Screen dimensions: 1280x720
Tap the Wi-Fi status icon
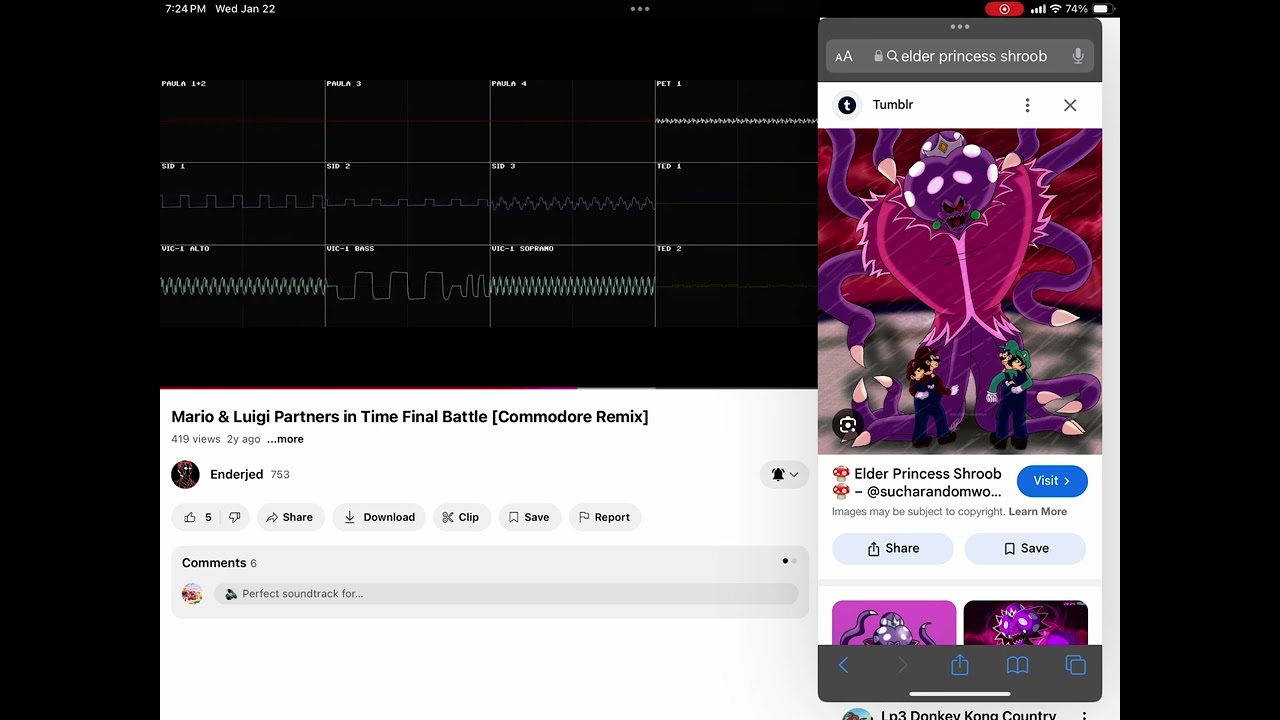coord(1054,9)
